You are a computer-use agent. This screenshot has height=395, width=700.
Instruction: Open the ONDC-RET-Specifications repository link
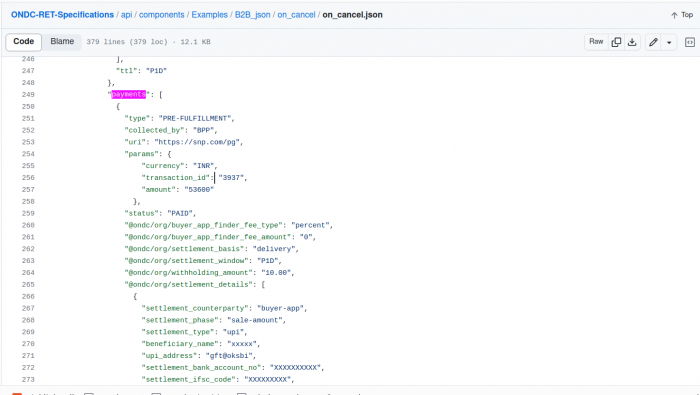[x=62, y=15]
